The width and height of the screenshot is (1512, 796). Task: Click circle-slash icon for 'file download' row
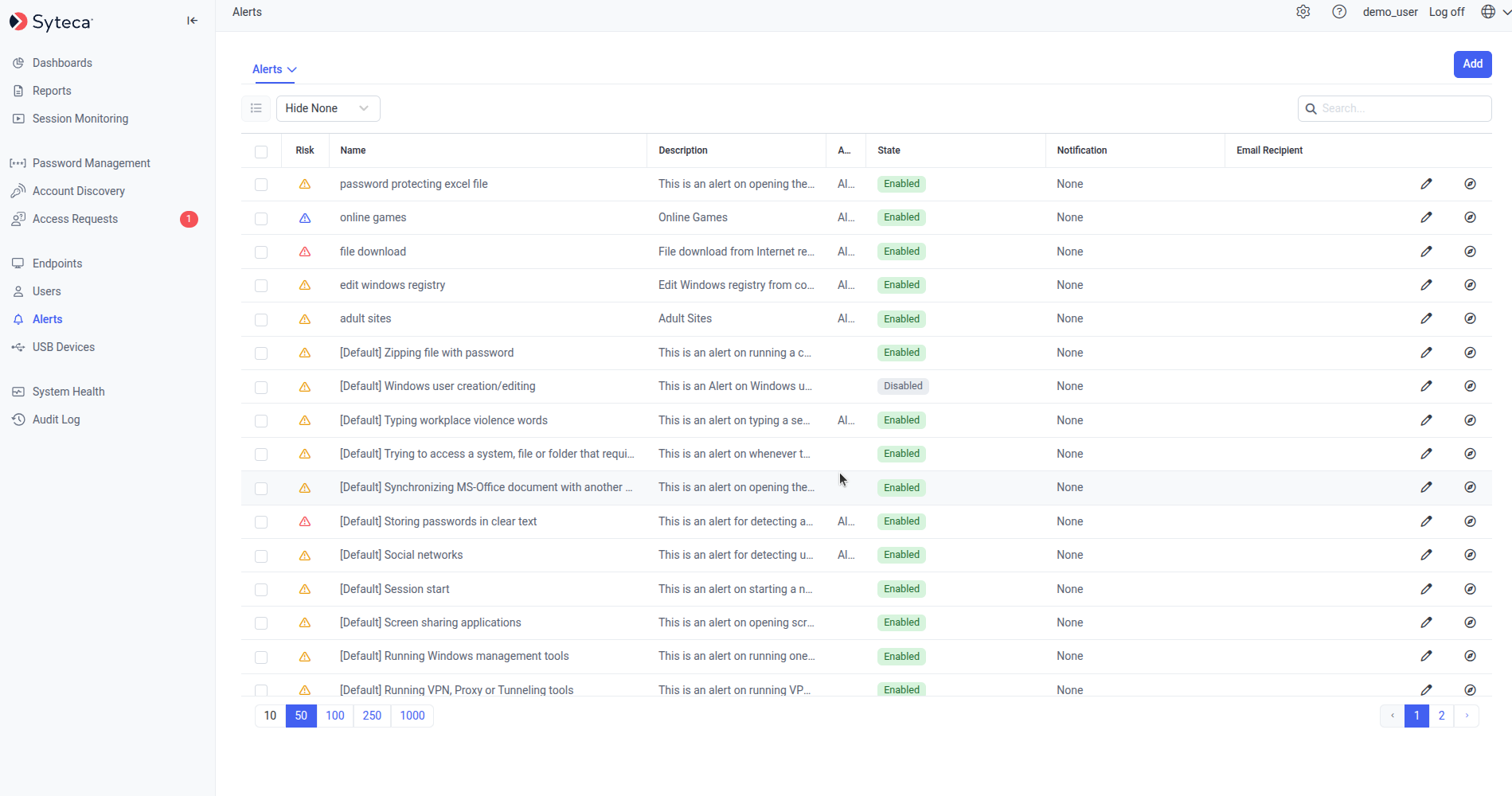click(1470, 252)
